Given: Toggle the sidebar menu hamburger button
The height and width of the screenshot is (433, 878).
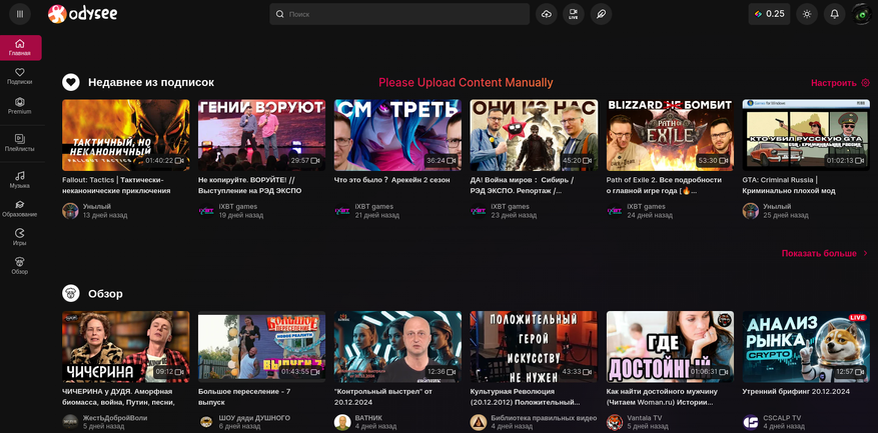Looking at the screenshot, I should coord(20,14).
